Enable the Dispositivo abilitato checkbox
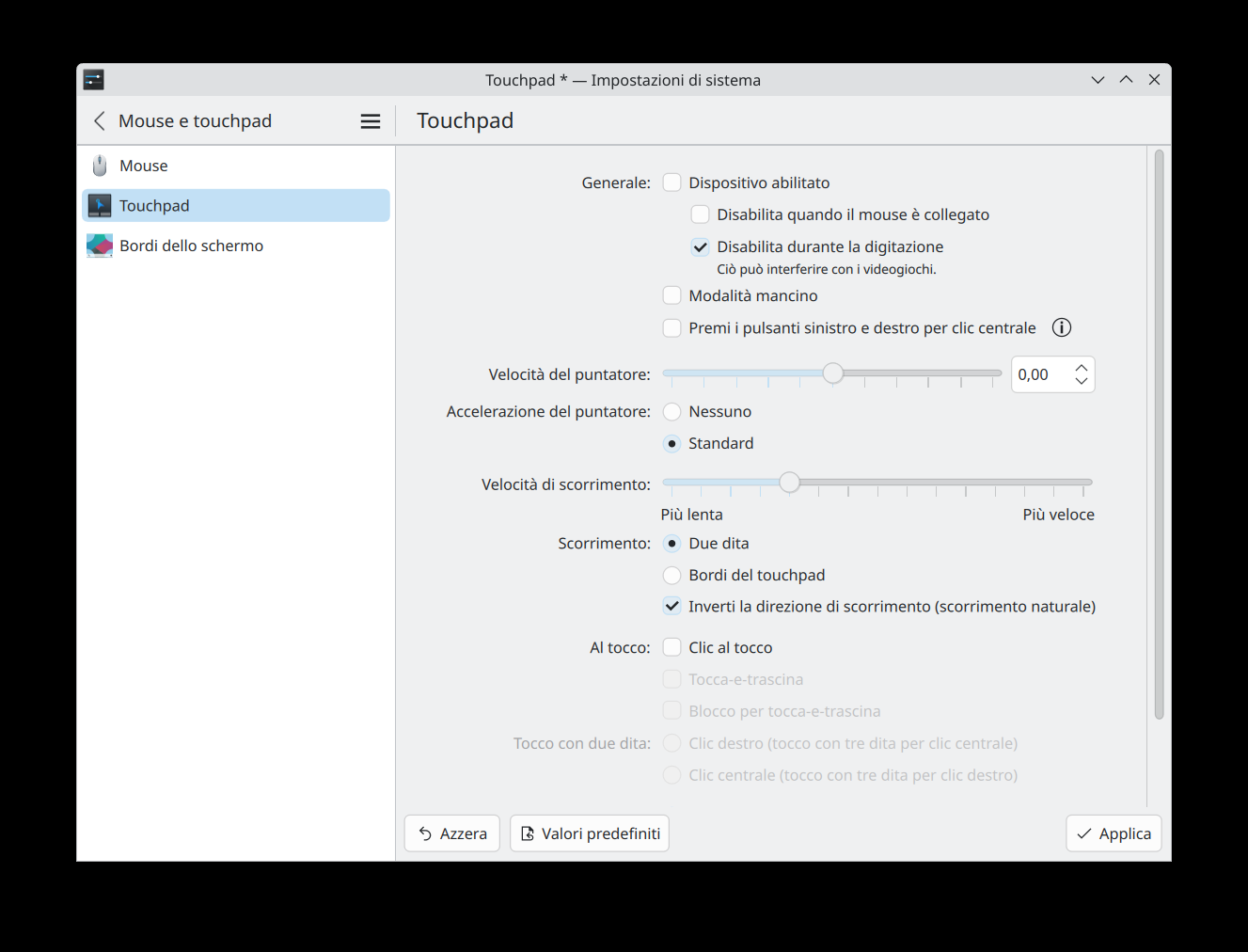 (x=671, y=182)
